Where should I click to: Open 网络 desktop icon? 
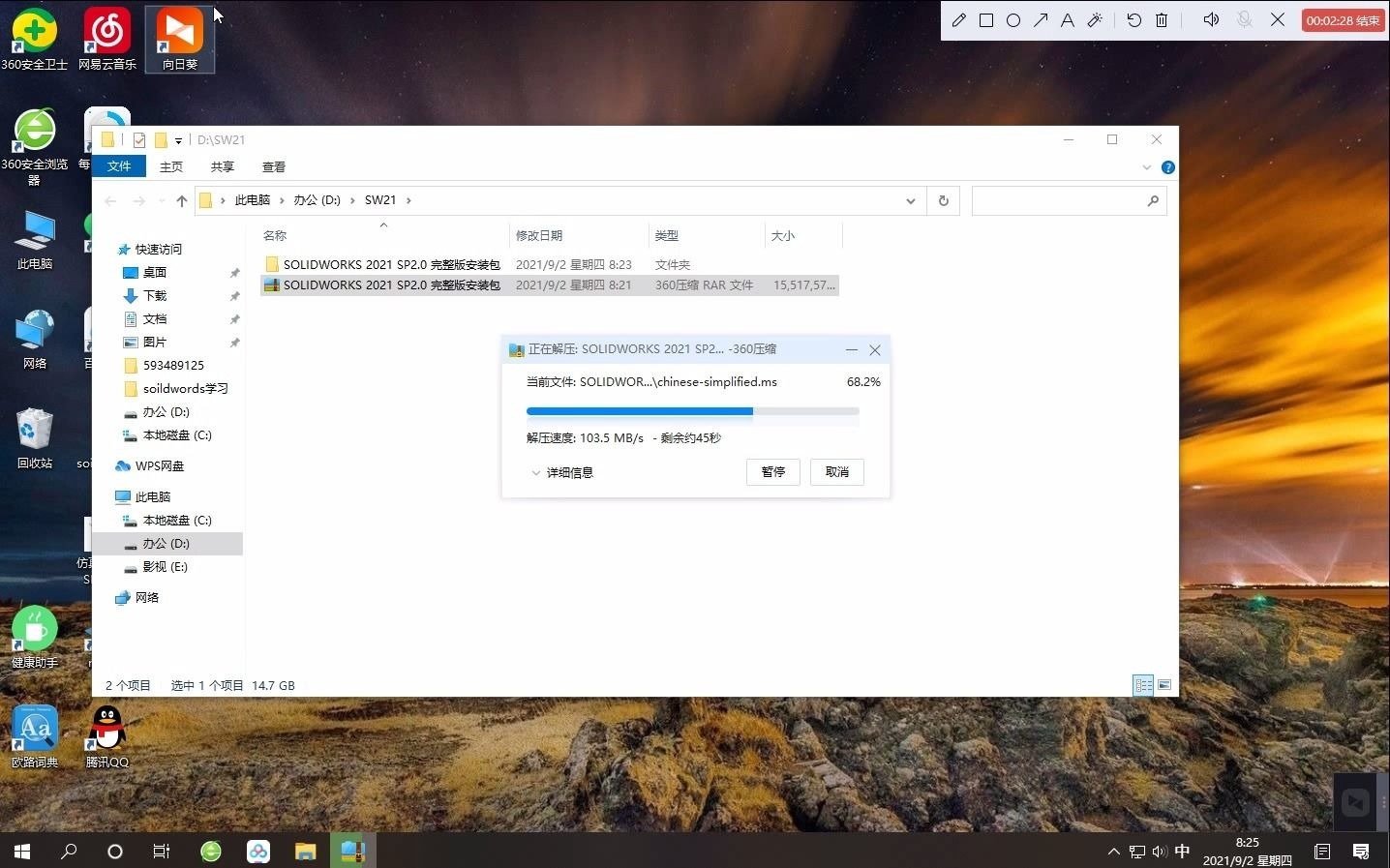coord(35,340)
